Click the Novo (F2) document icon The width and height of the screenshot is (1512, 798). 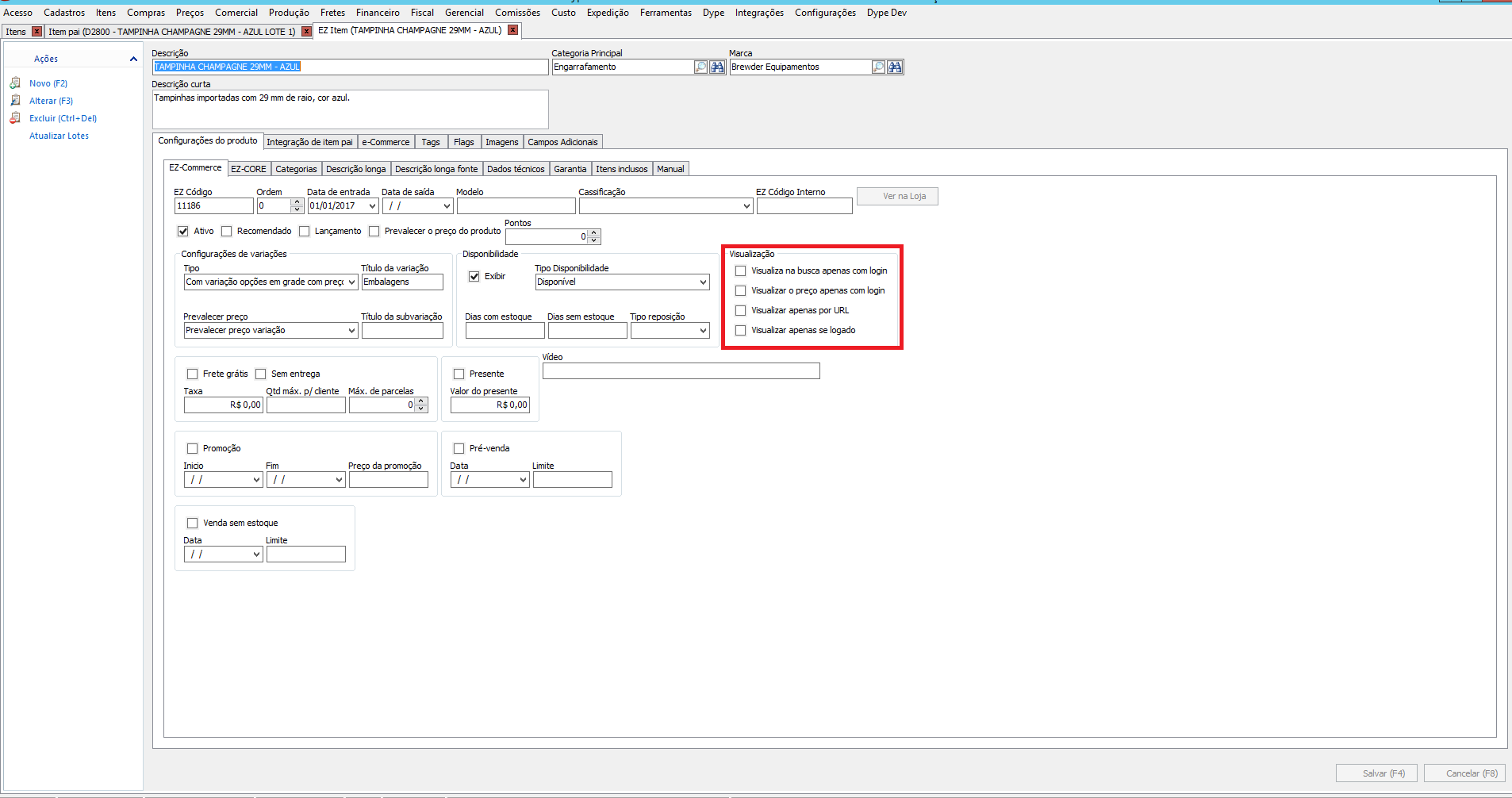coord(15,83)
